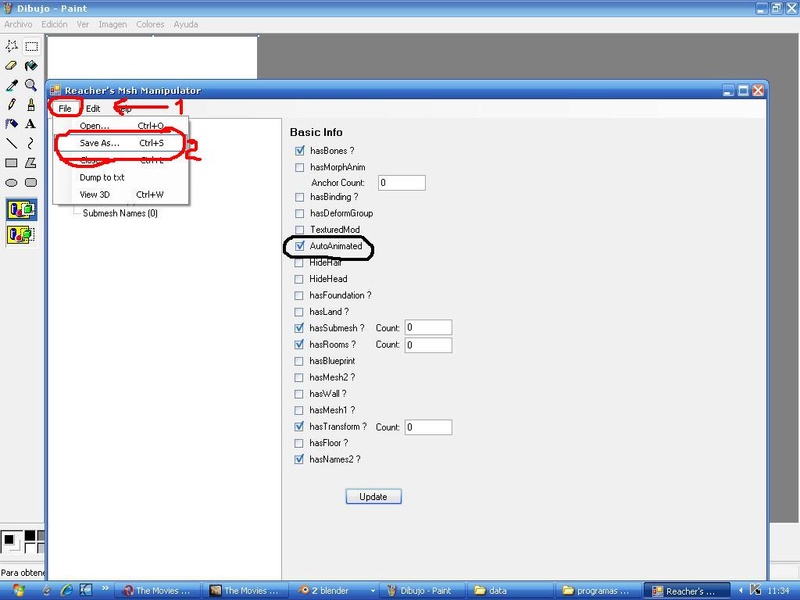The width and height of the screenshot is (800, 600).
Task: Choose Save As... from the File menu
Action: pos(121,143)
